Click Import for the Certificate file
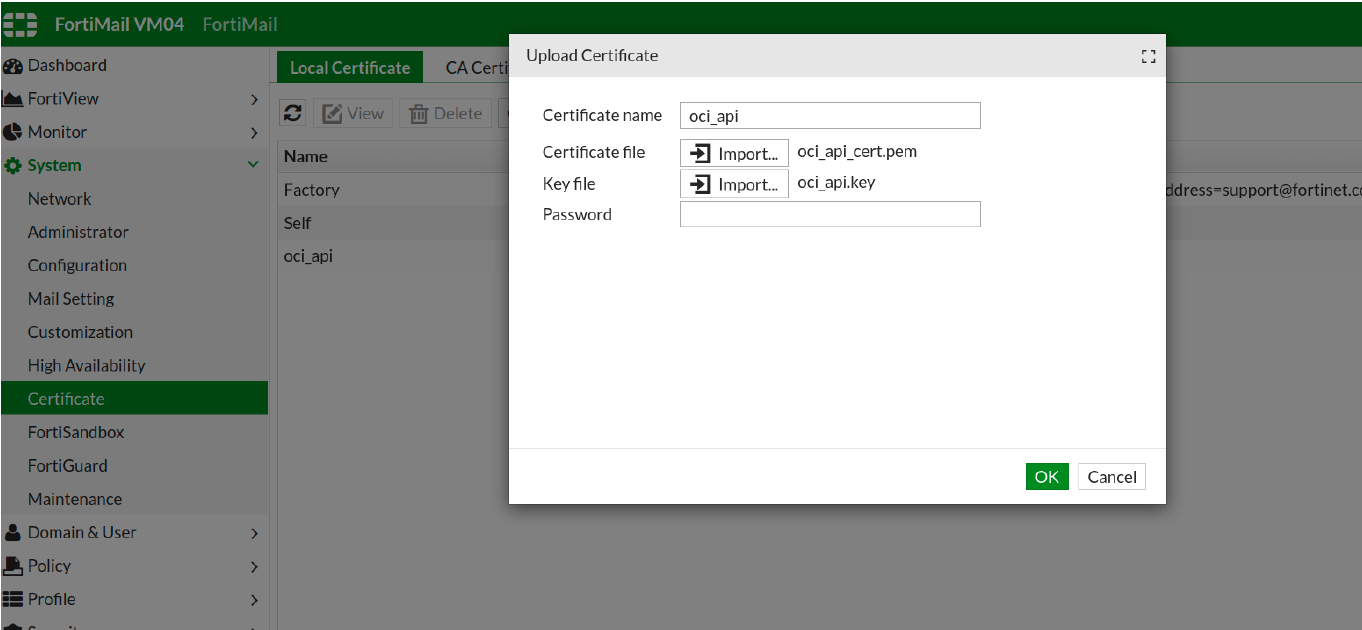1362x630 pixels. (x=734, y=153)
